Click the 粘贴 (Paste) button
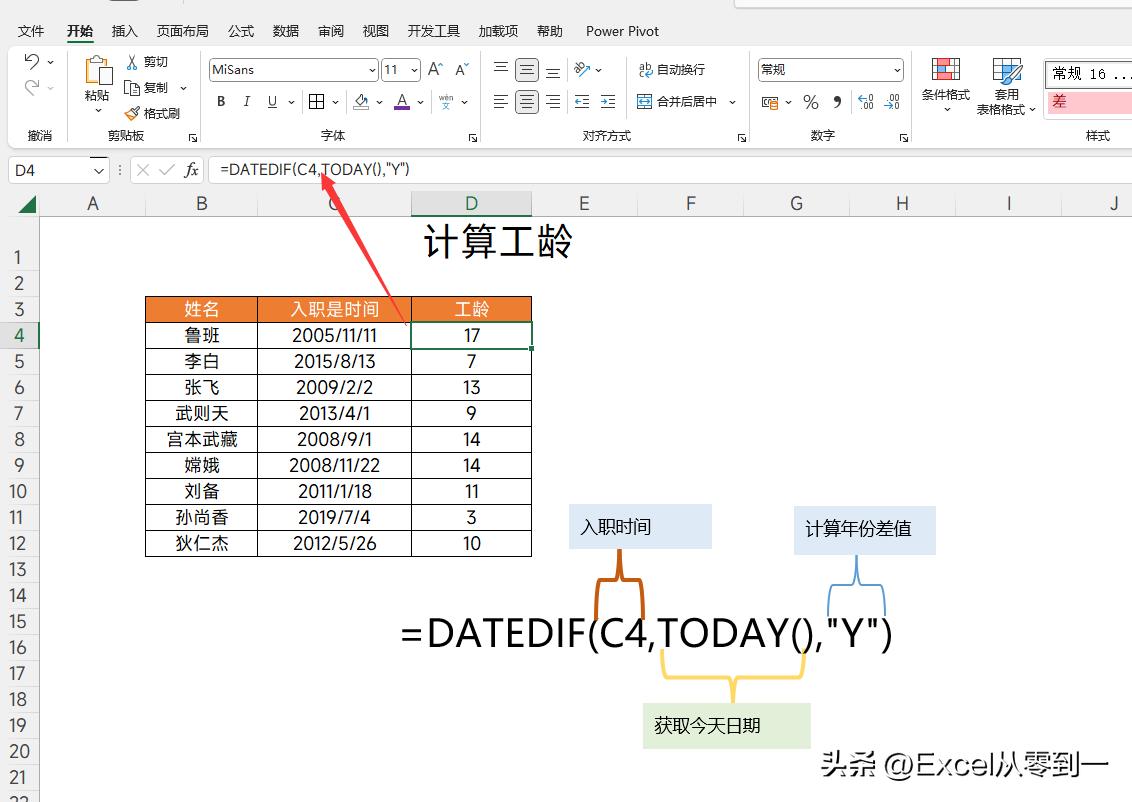The image size is (1132, 802). coord(96,85)
